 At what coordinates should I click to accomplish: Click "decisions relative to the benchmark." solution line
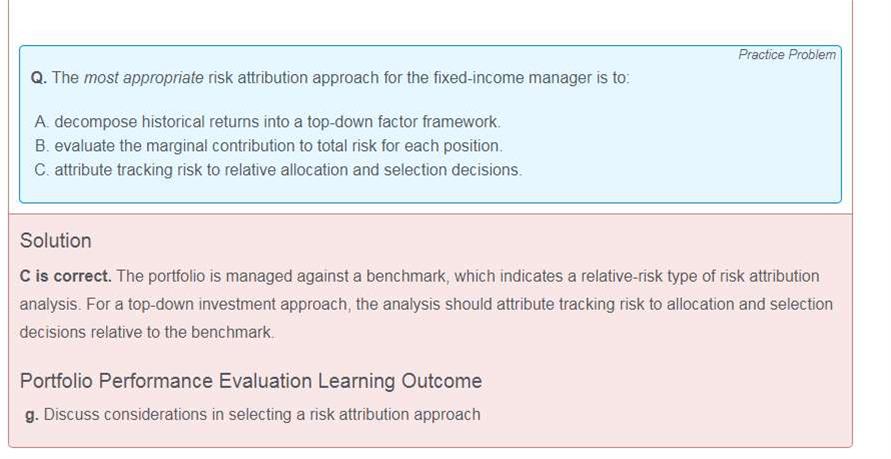coord(146,332)
